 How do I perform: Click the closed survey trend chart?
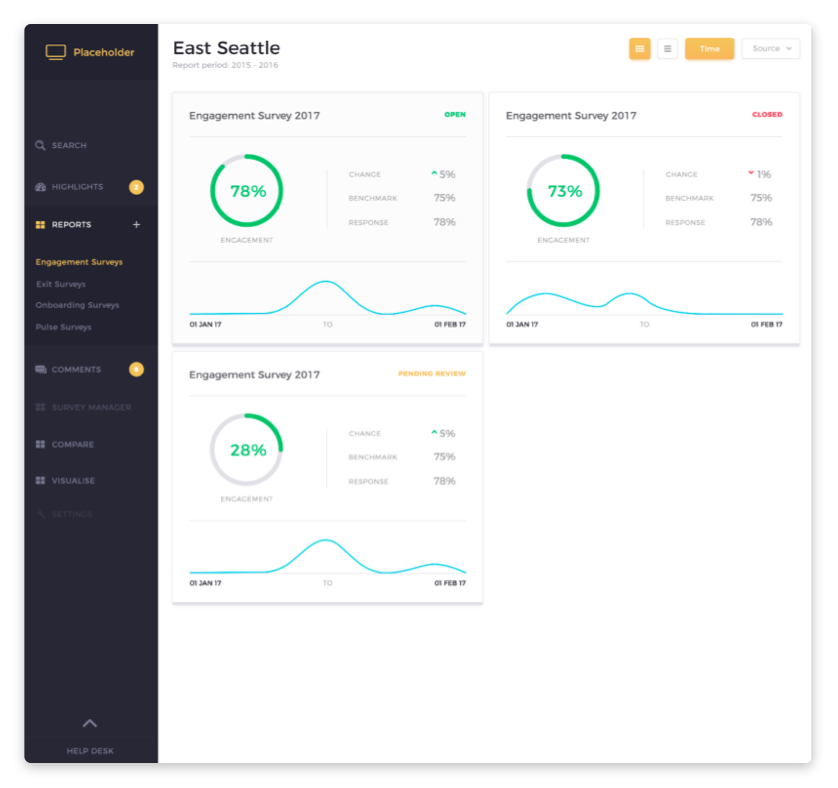point(644,302)
